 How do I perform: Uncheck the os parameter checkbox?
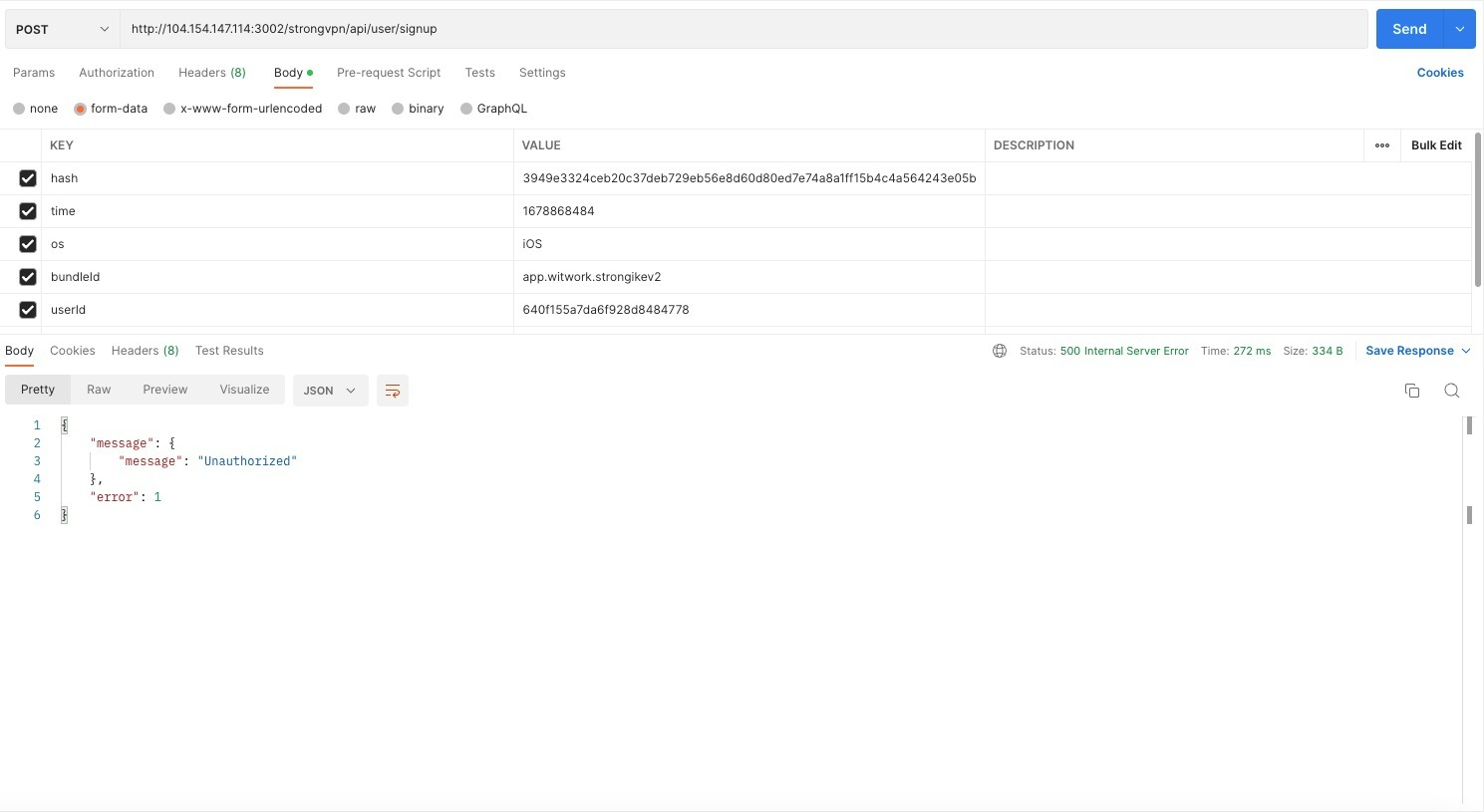[28, 244]
